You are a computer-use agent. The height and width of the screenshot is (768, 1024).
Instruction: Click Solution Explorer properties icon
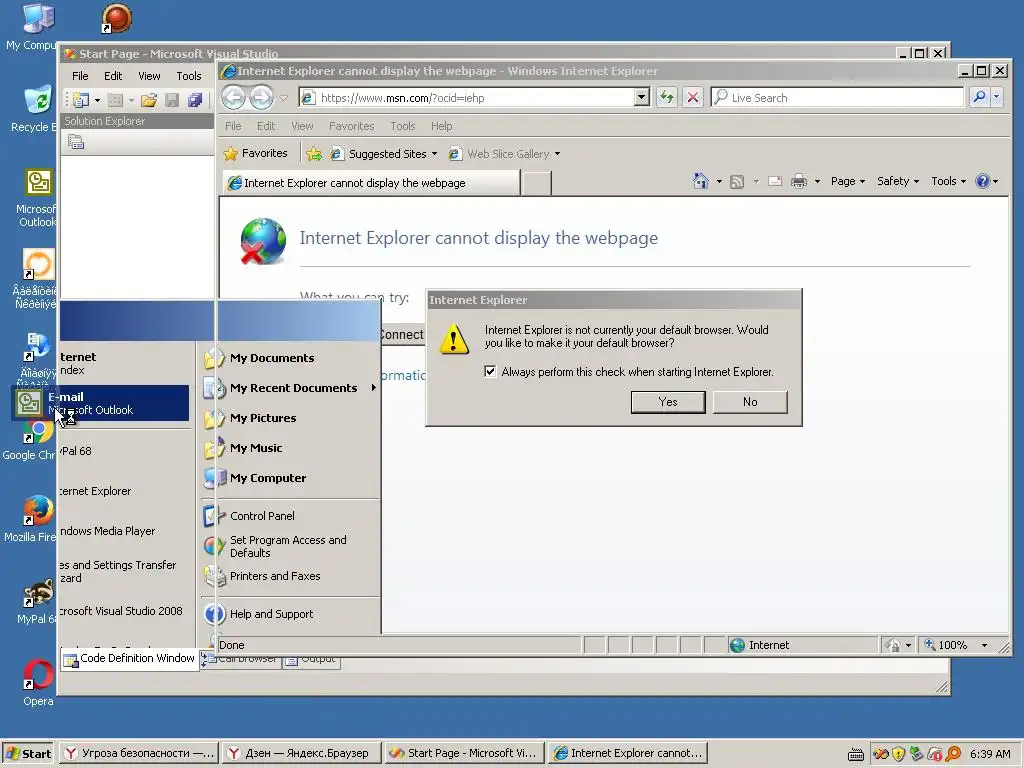[76, 142]
